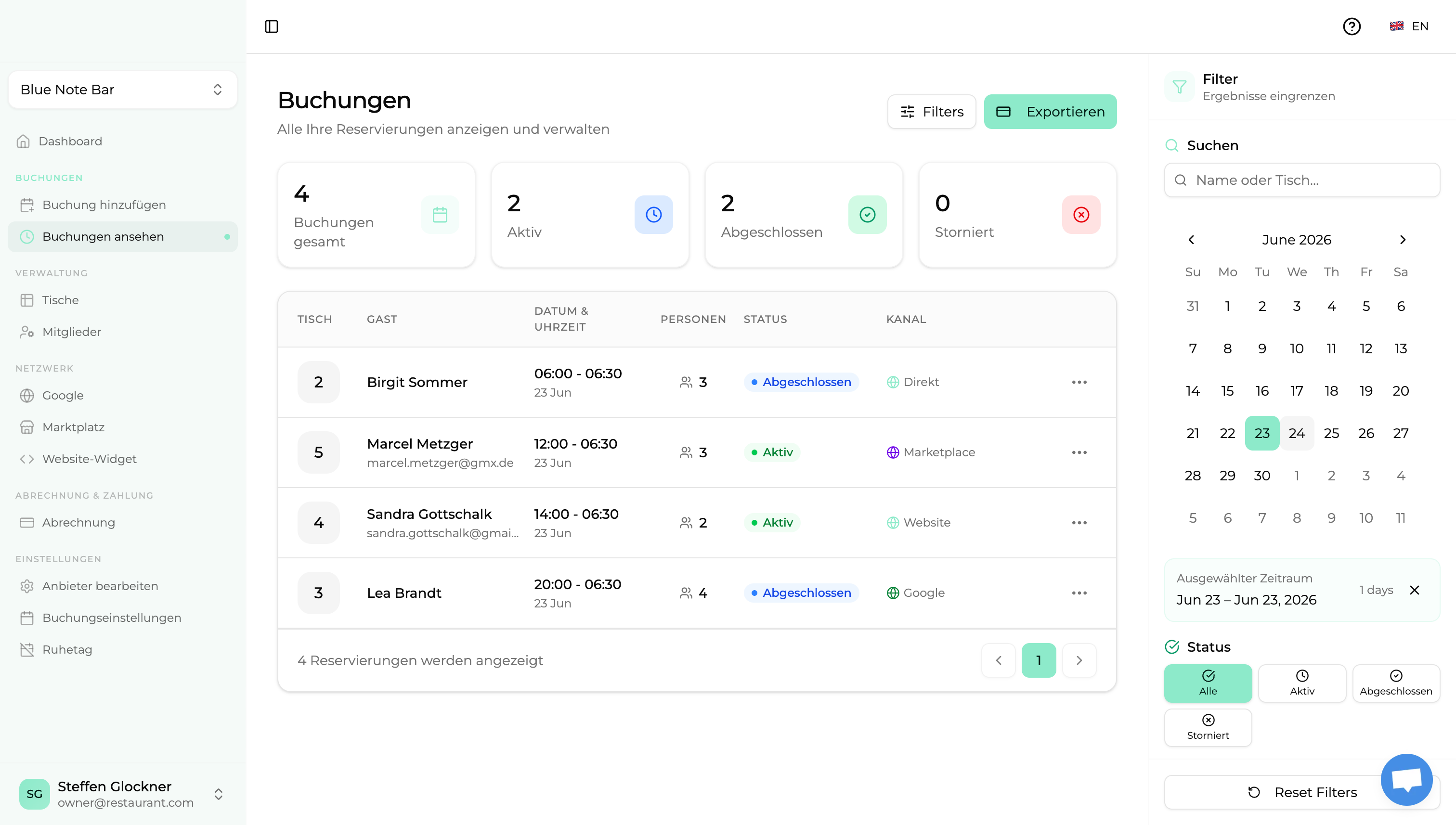Open the Blue Note Bar venue selector
Screen dimensions: 1456x825
point(122,90)
